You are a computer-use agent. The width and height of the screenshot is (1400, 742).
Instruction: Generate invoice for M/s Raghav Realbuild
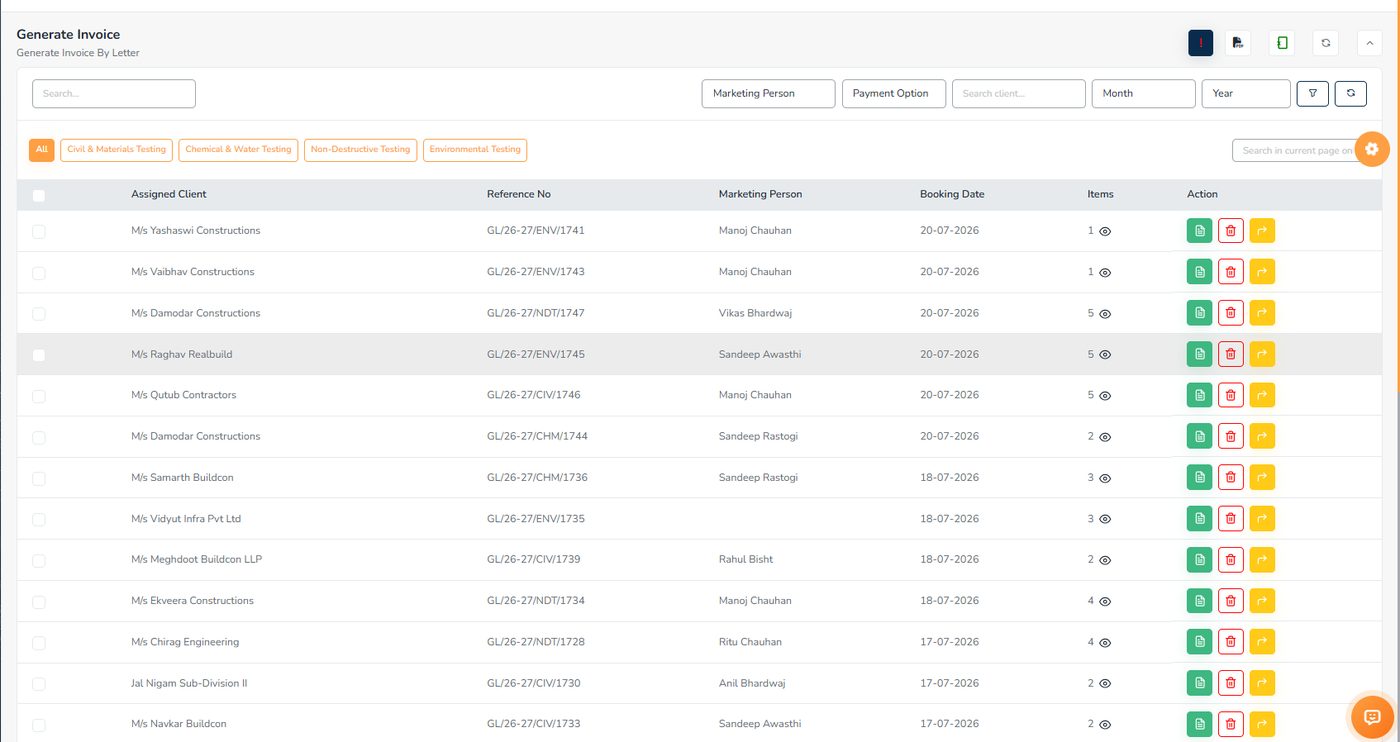click(x=1200, y=354)
